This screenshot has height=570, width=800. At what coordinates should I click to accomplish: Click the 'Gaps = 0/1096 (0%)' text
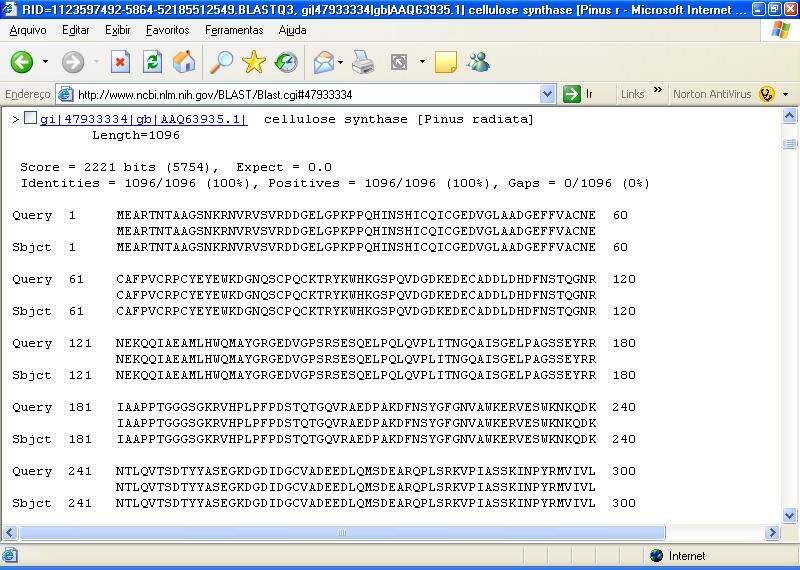pos(579,183)
